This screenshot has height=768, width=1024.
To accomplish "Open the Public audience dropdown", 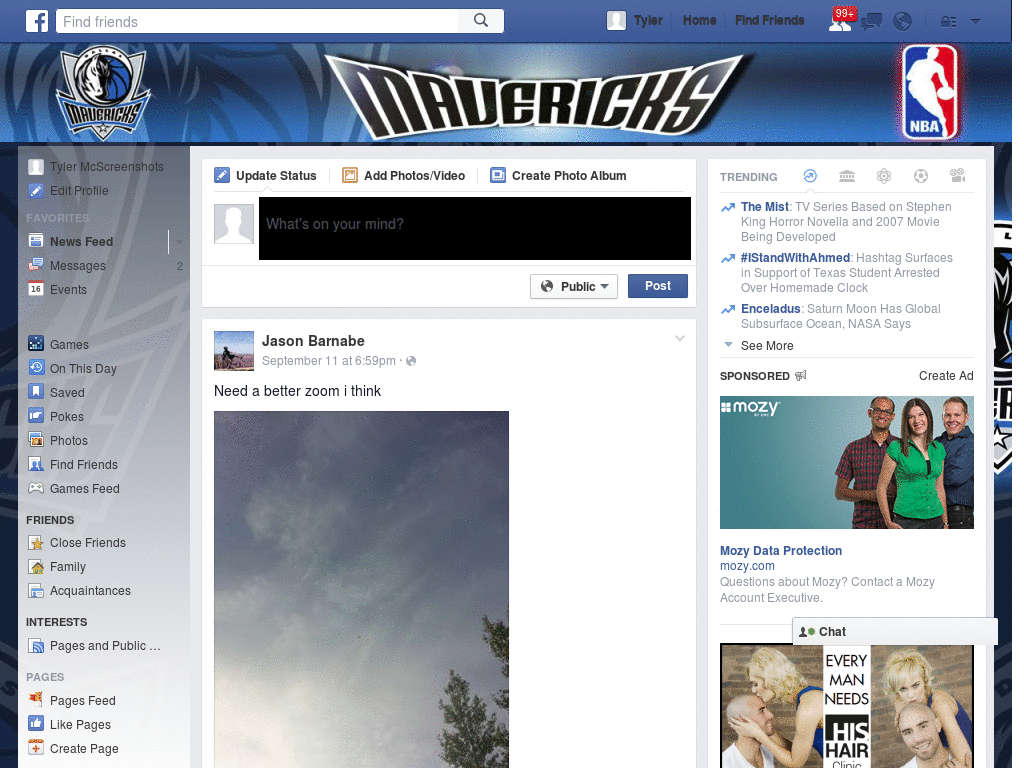I will pos(574,286).
